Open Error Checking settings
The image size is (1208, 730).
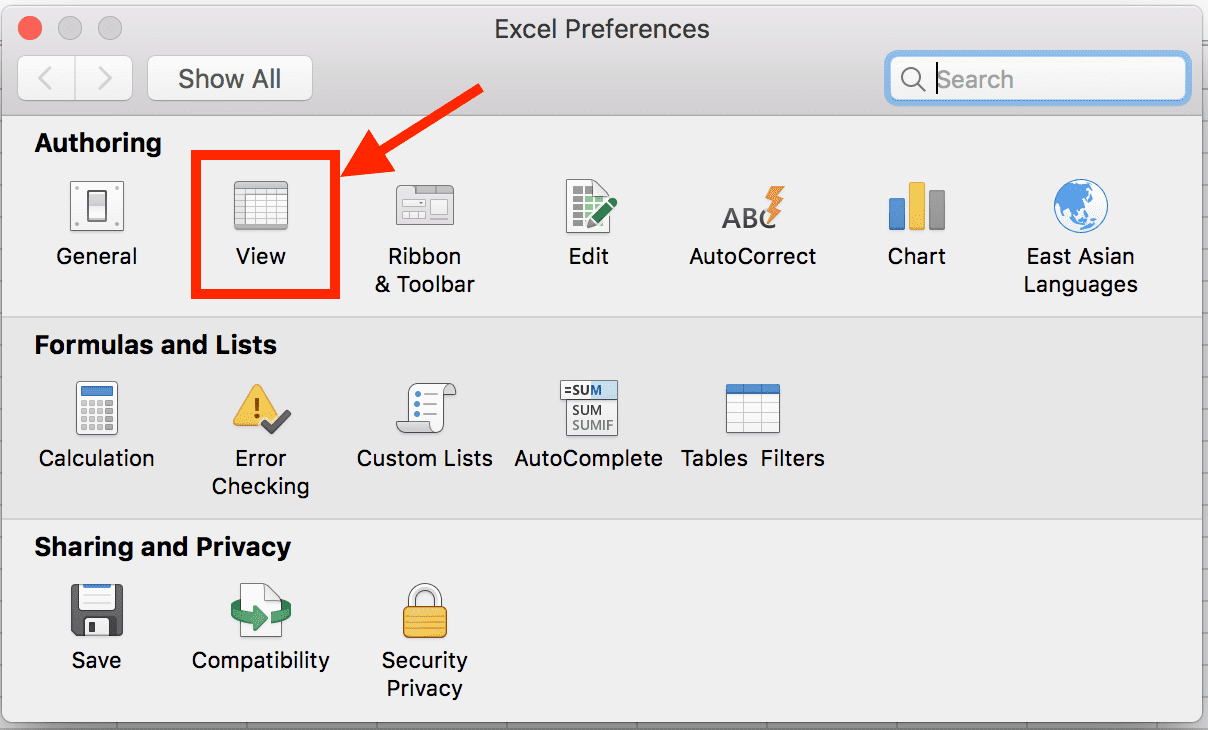261,409
